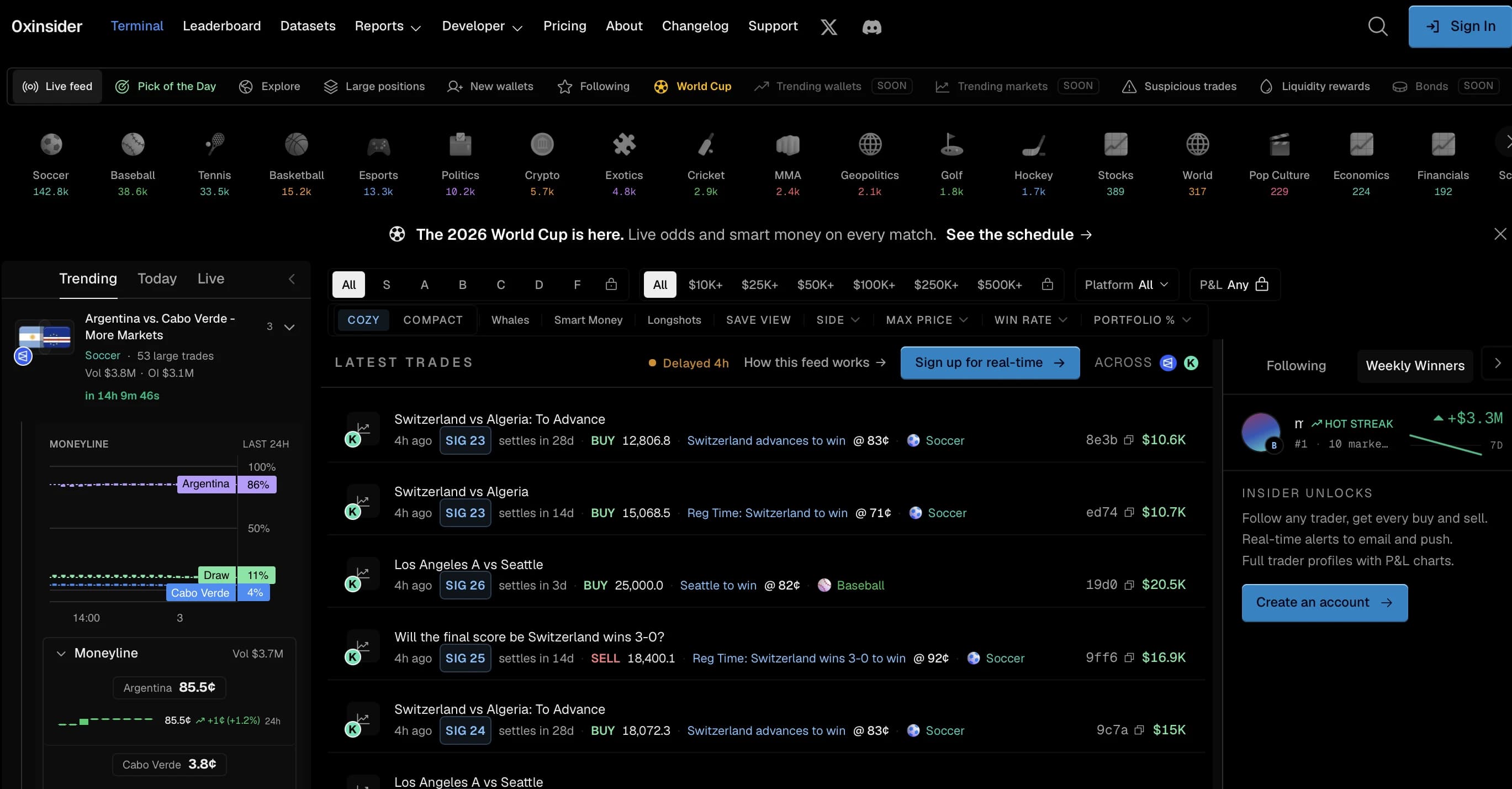
Task: Click the Polymarket platform icon beside ACROSS
Action: tap(1168, 363)
